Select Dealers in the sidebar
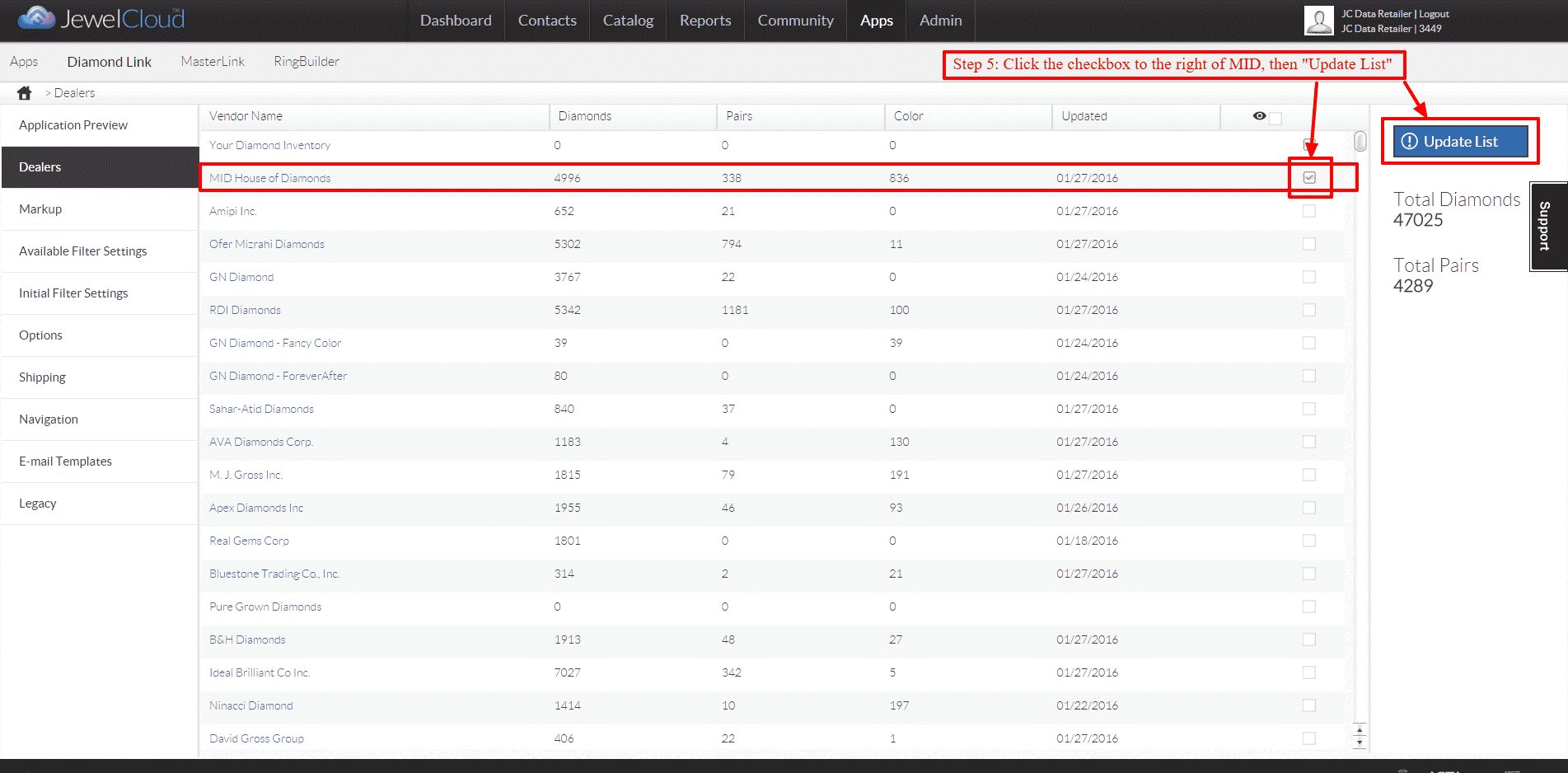Image resolution: width=1568 pixels, height=773 pixels. pos(100,167)
